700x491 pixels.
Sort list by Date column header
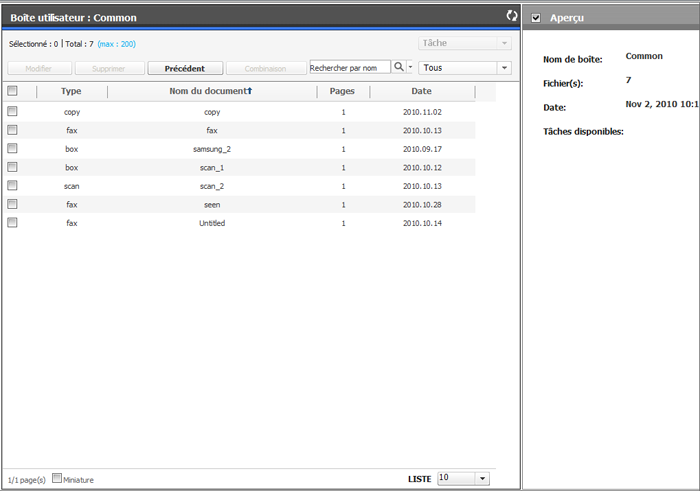[x=421, y=91]
